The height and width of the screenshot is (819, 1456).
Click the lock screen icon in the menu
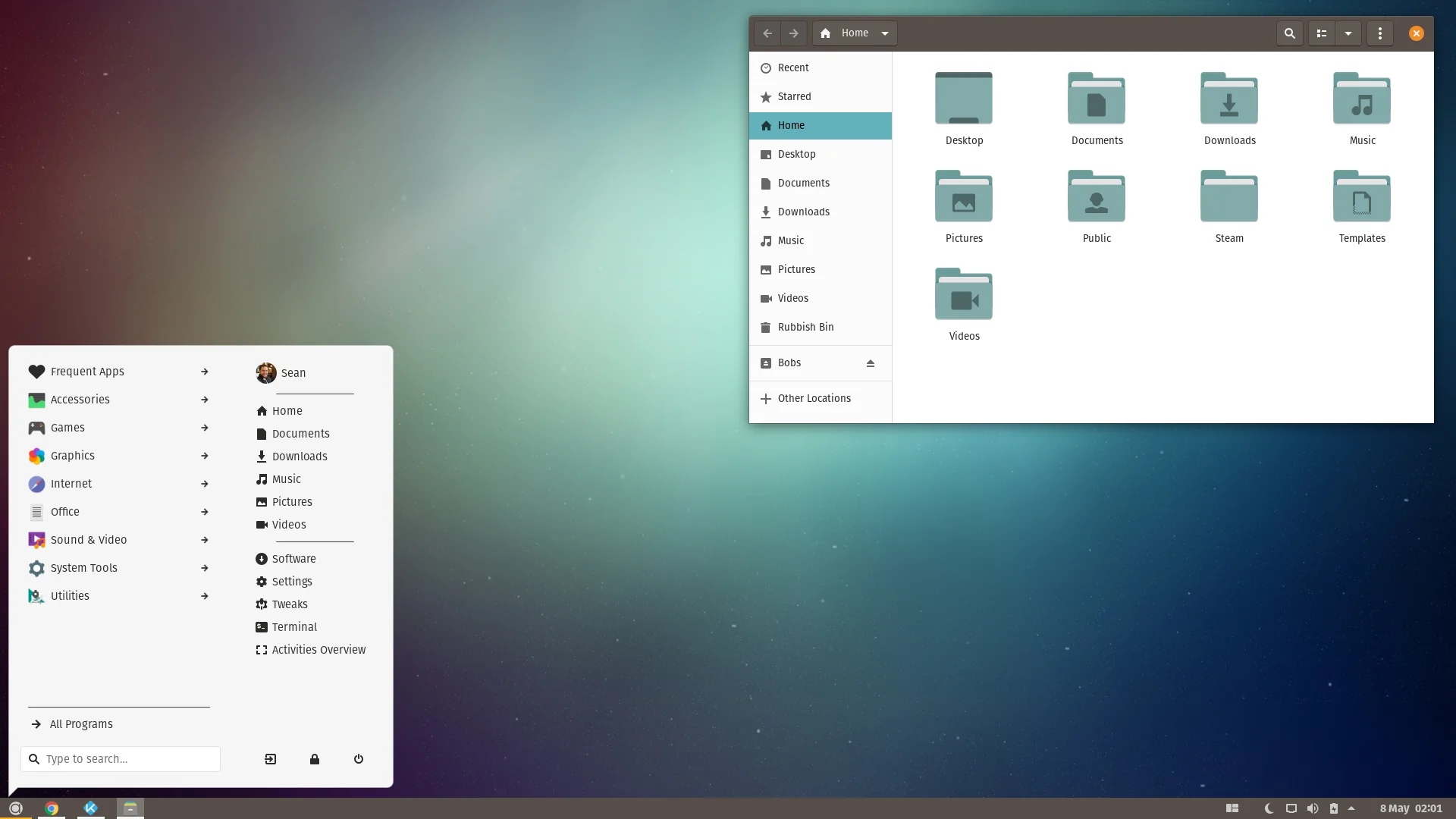315,759
